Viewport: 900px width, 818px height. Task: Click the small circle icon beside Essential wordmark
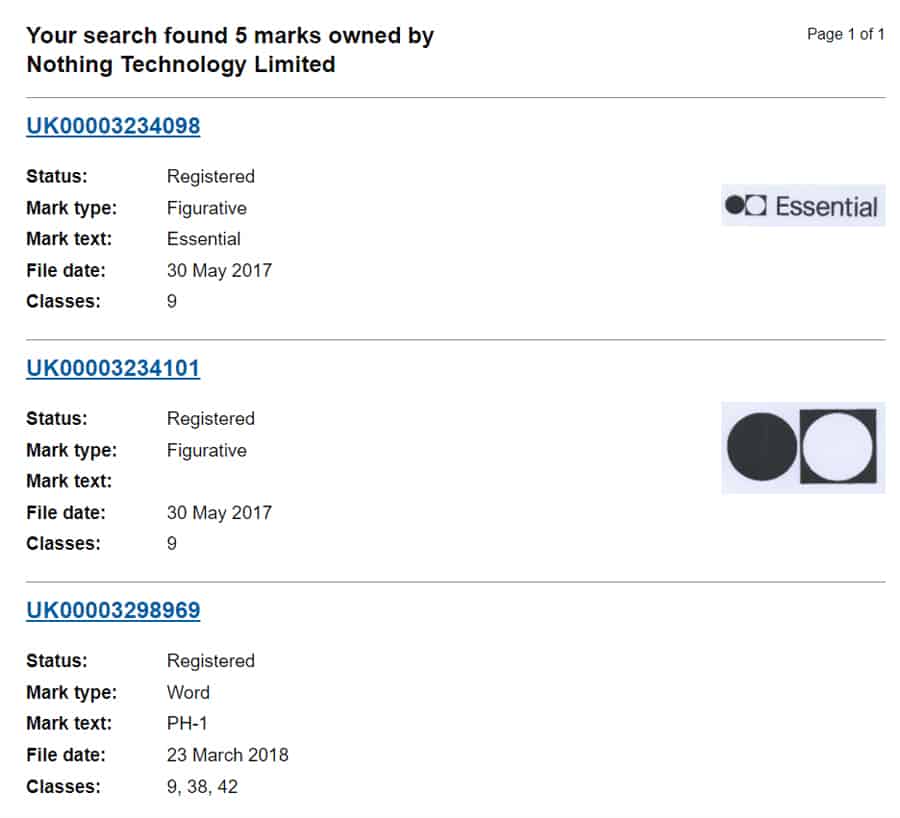click(x=735, y=206)
